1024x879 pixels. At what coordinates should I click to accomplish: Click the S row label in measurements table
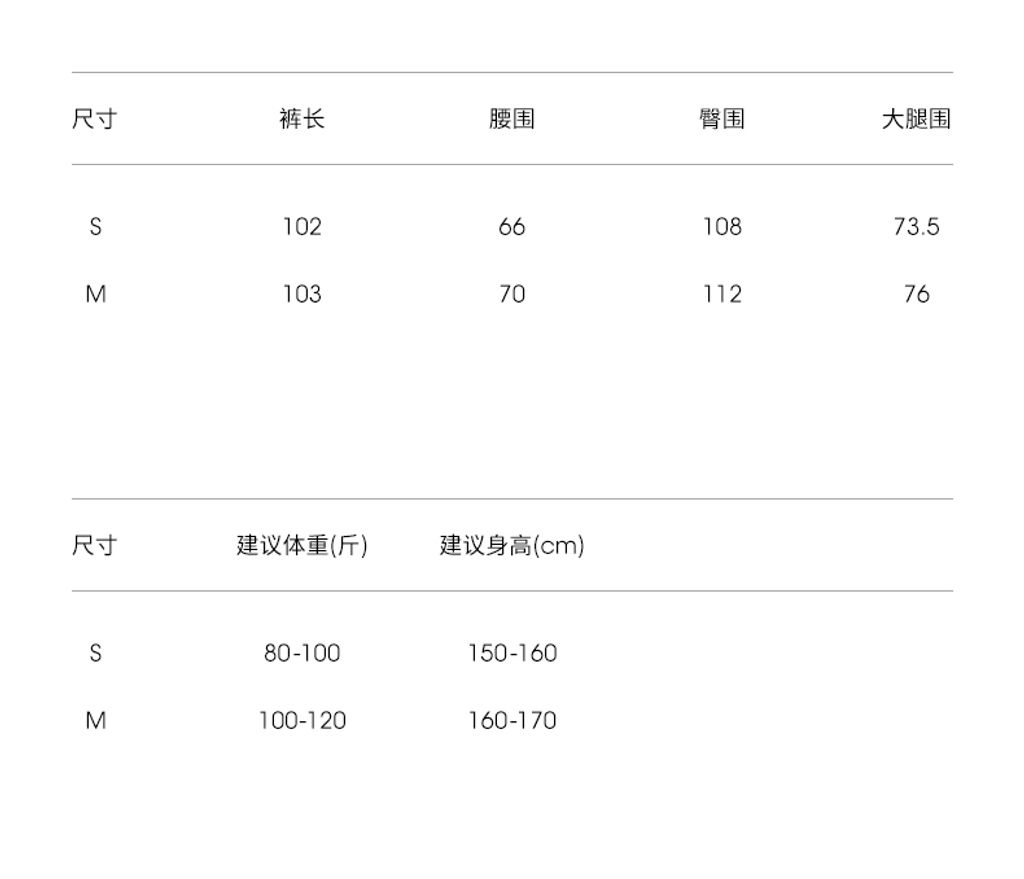click(x=95, y=227)
